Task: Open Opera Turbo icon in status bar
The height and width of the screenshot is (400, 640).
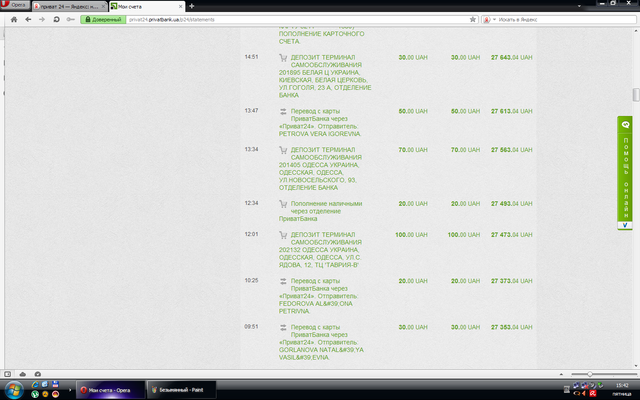Action: click(38, 374)
